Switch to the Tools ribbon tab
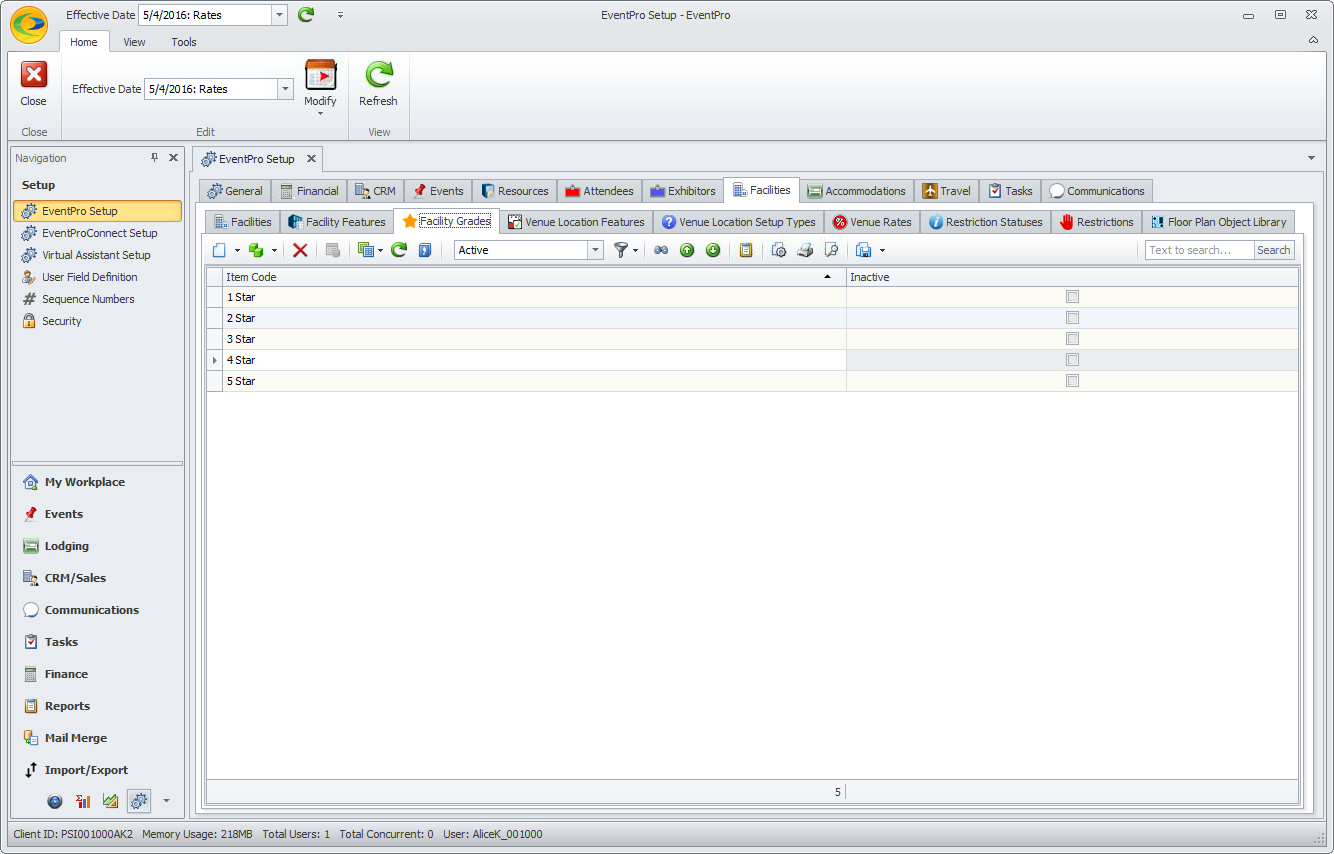 [x=184, y=42]
